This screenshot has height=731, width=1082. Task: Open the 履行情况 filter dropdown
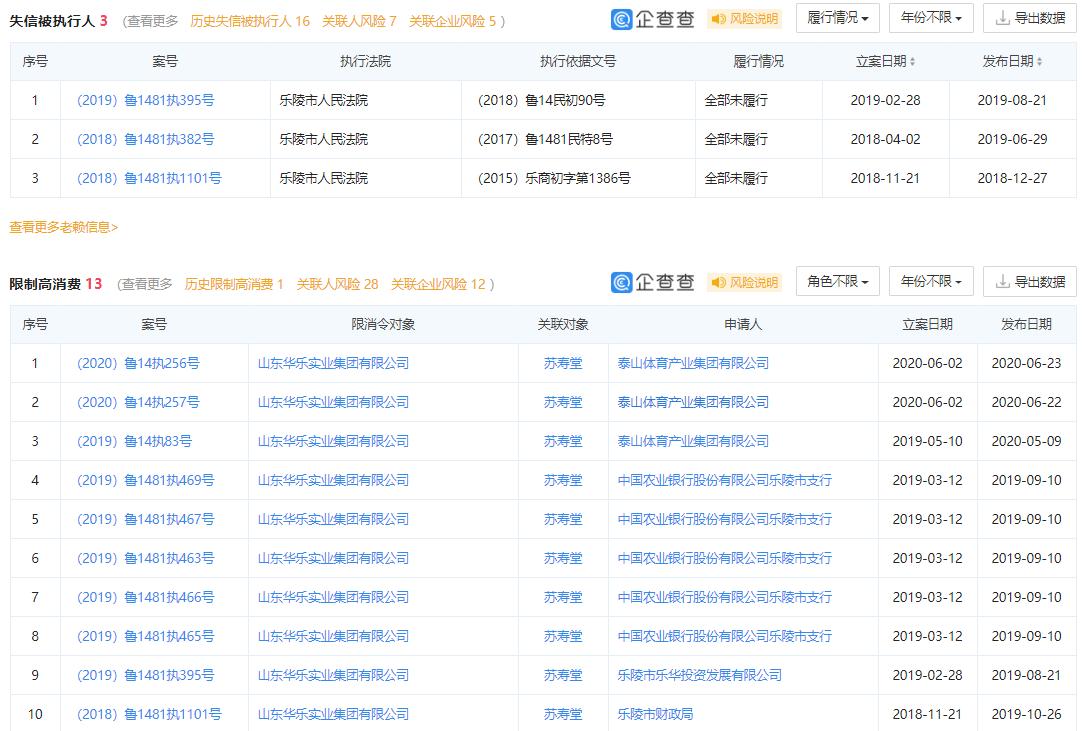838,18
